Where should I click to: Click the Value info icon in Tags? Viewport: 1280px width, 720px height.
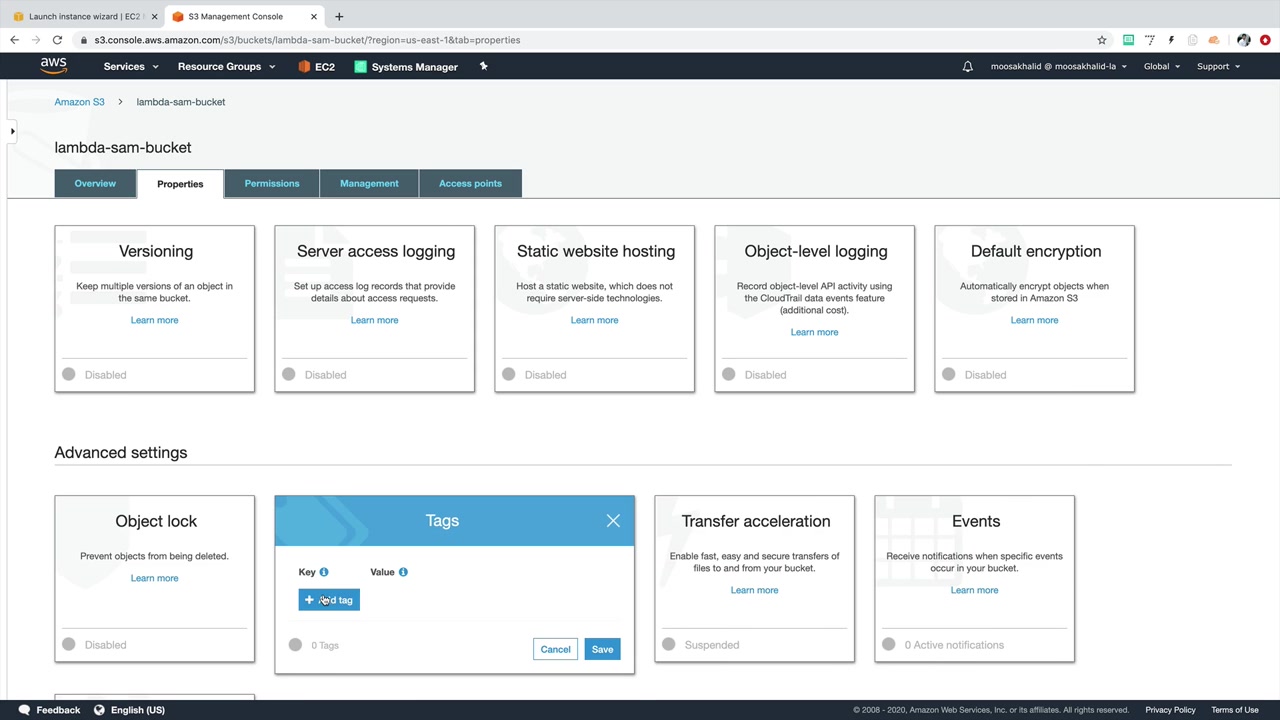[x=403, y=572]
